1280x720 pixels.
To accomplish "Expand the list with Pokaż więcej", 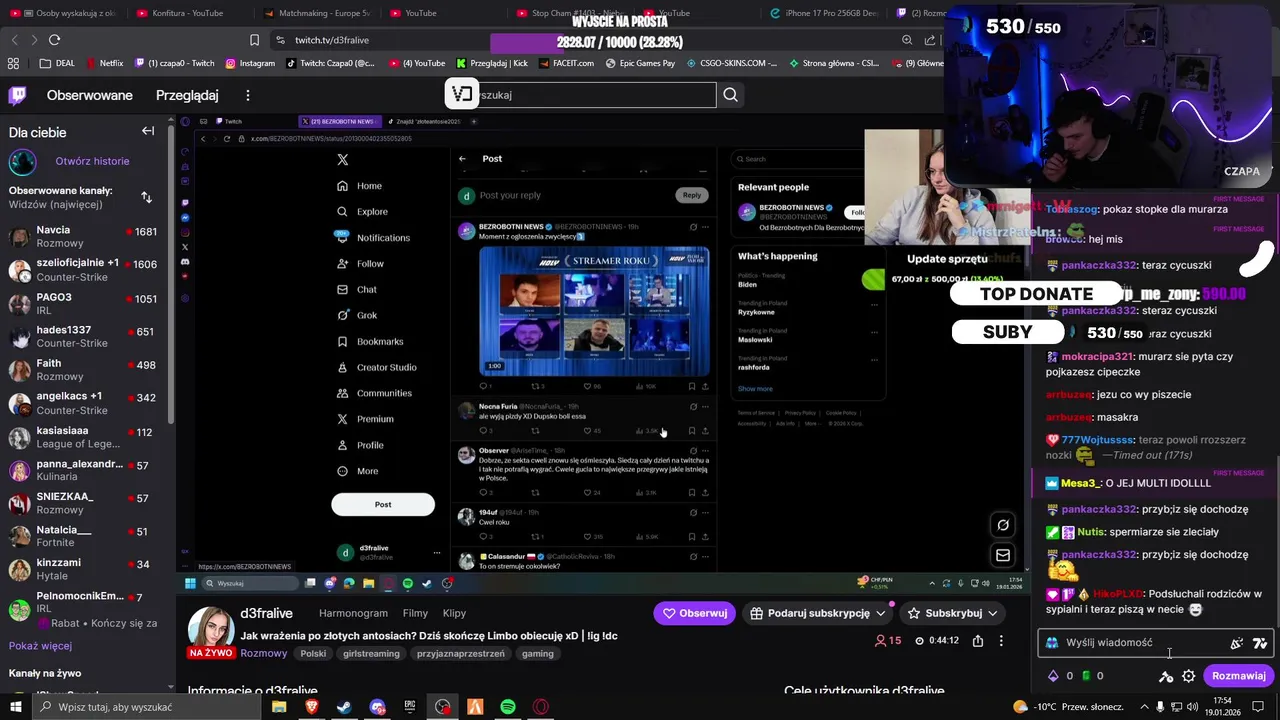I will [40, 646].
